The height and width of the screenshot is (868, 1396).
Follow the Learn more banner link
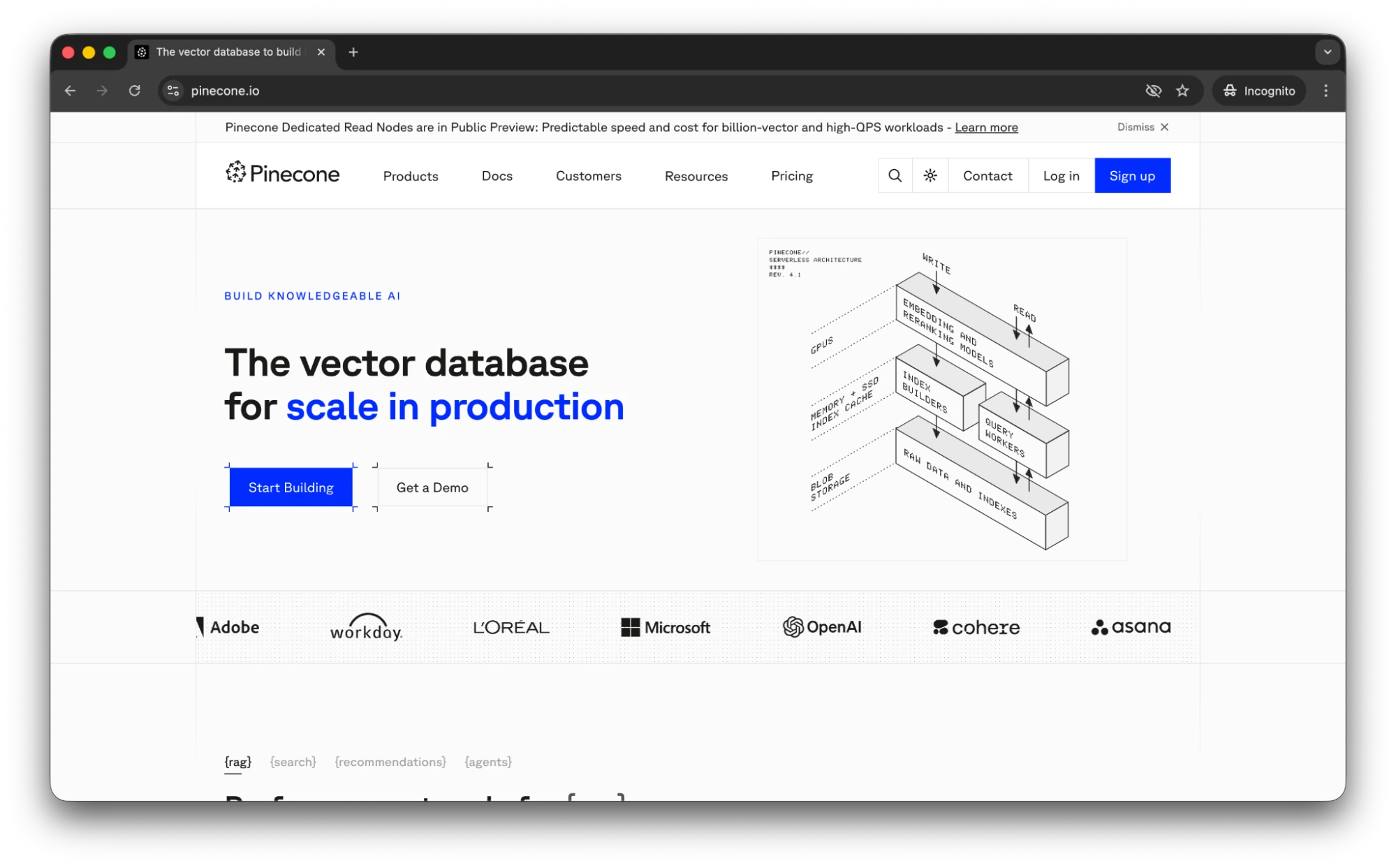(x=986, y=127)
